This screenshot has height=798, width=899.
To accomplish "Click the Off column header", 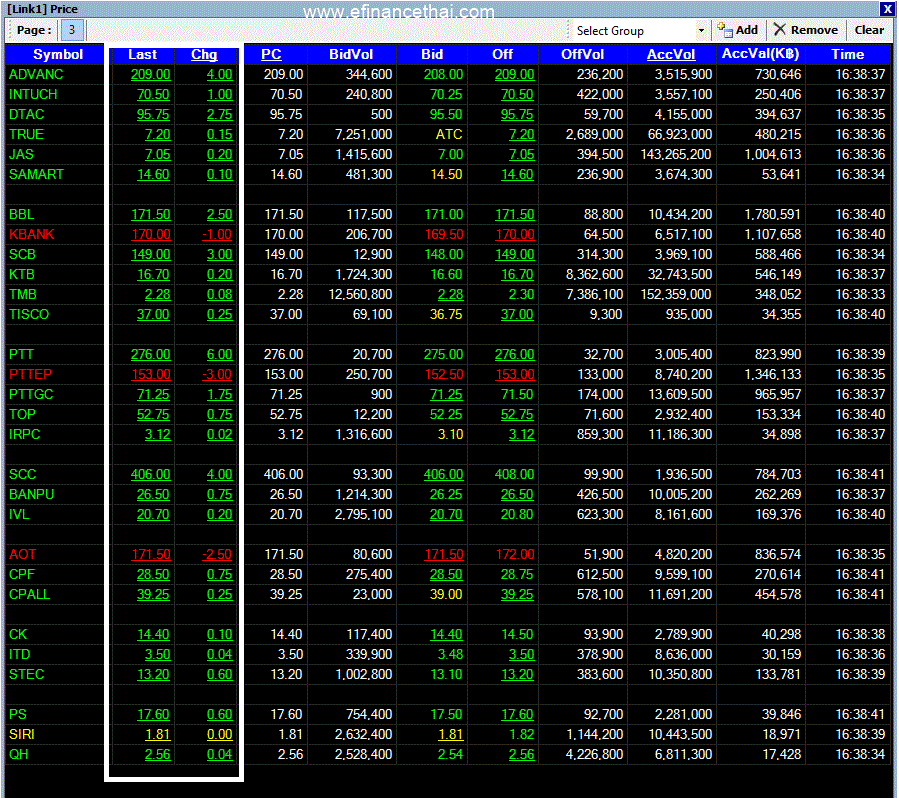I will pos(503,54).
